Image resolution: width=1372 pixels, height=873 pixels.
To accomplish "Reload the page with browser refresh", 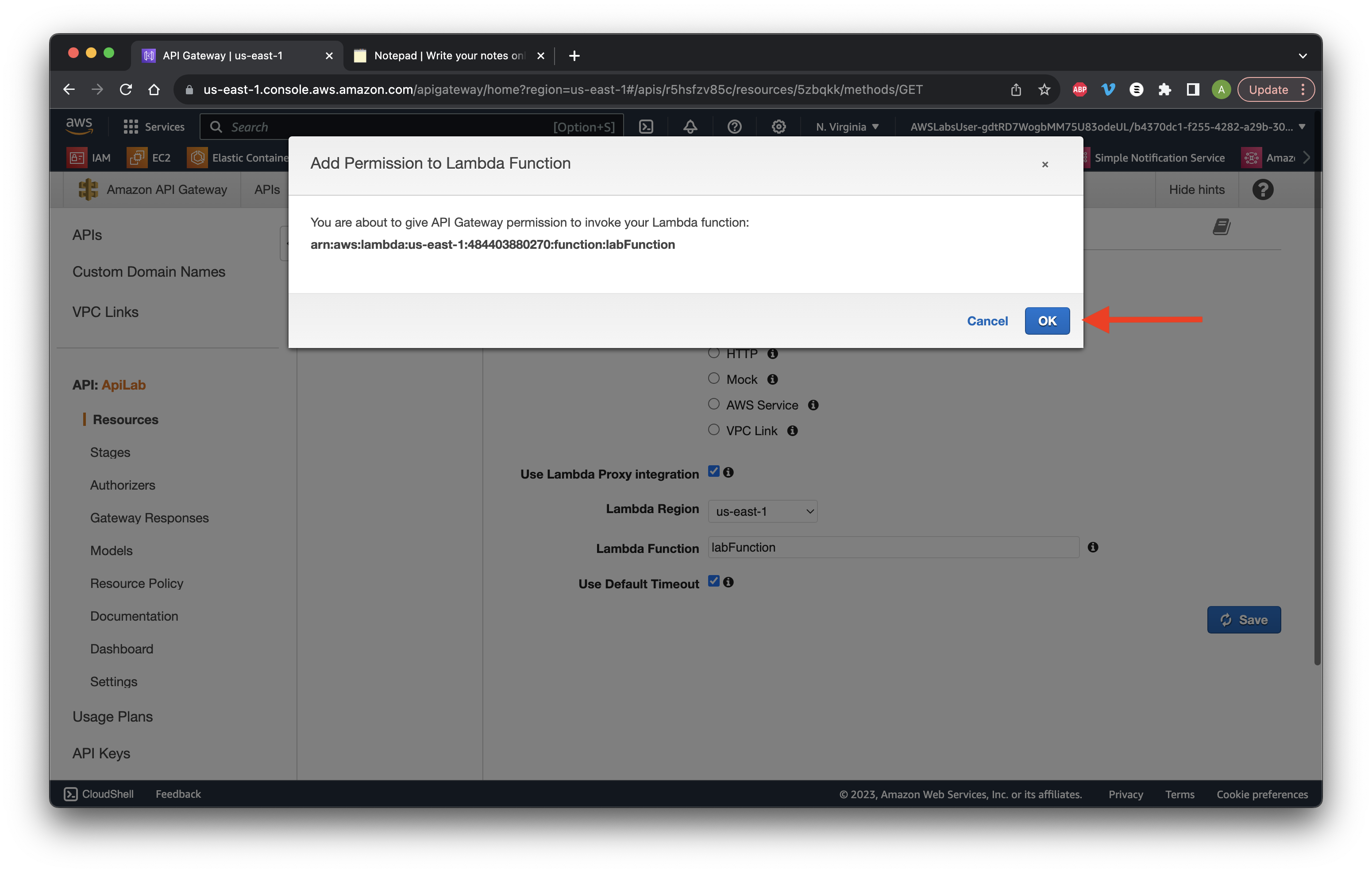I will click(126, 89).
